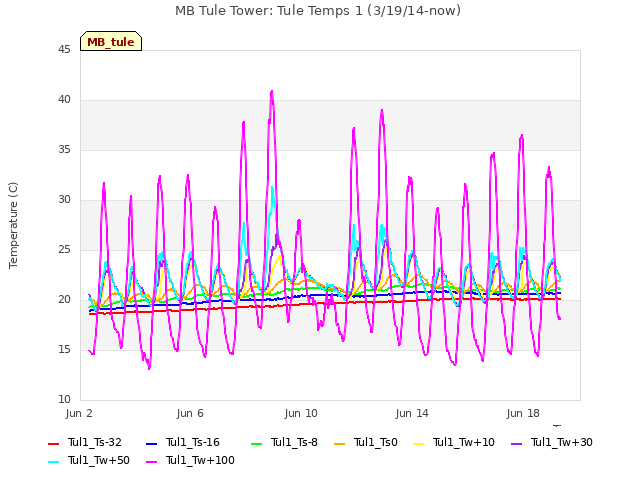640x480 pixels.
Task: Select the Tul1_Tw+100 legend label
Action: (x=200, y=460)
